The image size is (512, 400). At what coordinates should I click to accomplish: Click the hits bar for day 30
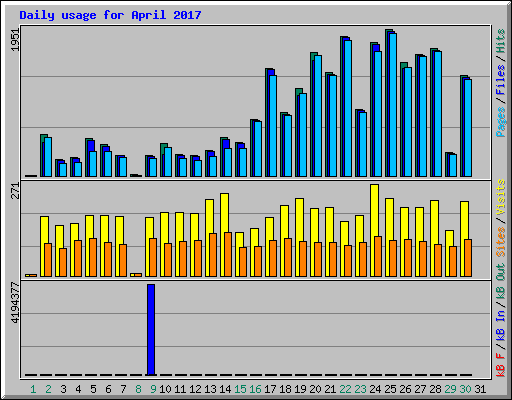(462, 126)
